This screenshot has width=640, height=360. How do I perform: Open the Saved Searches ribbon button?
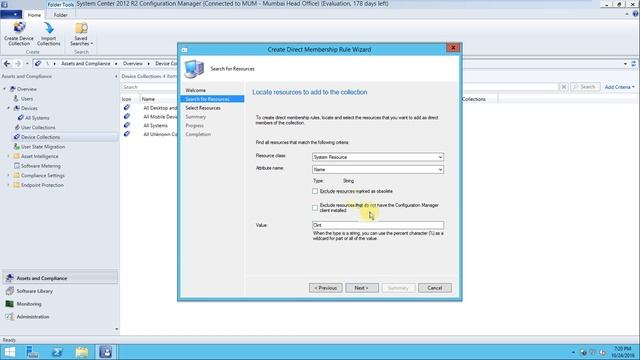(x=81, y=33)
